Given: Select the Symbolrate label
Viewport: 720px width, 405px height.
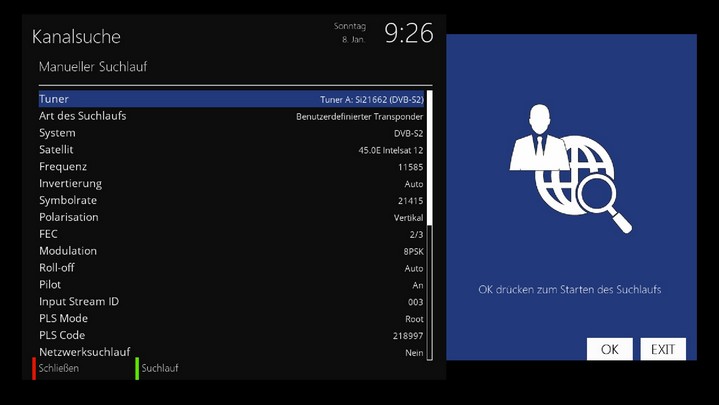Looking at the screenshot, I should pos(68,200).
